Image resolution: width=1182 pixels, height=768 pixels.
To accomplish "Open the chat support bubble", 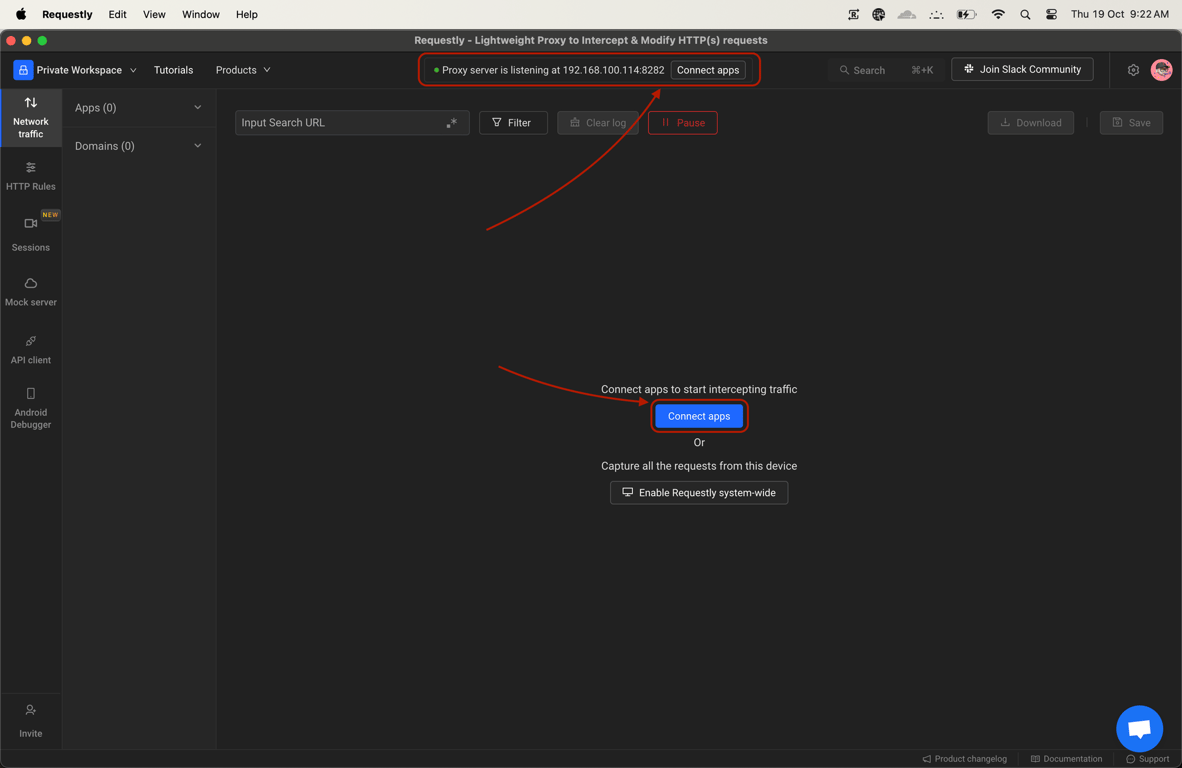I will (x=1139, y=728).
